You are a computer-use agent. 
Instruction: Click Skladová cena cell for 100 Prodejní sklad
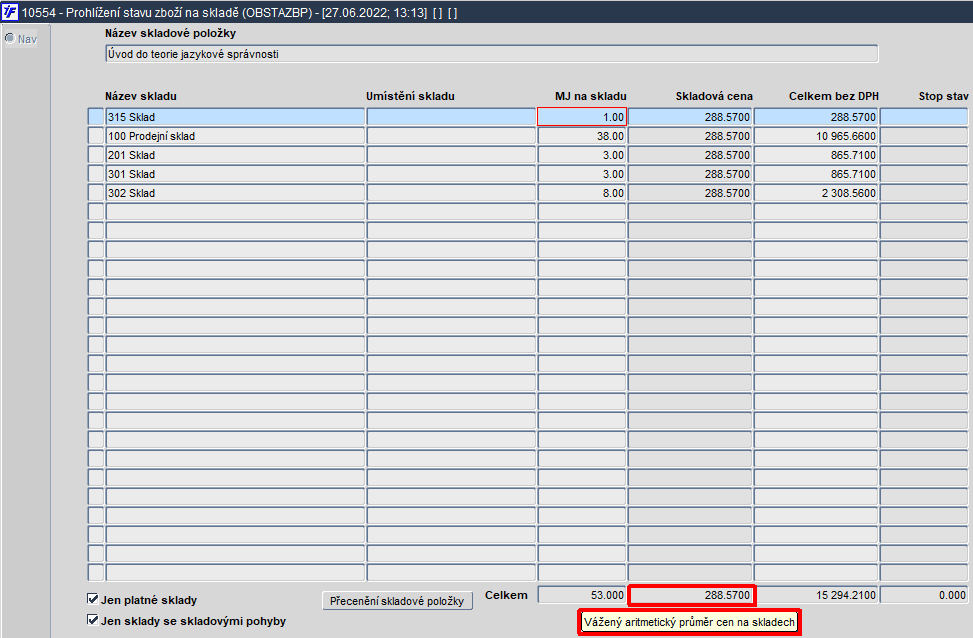click(690, 136)
